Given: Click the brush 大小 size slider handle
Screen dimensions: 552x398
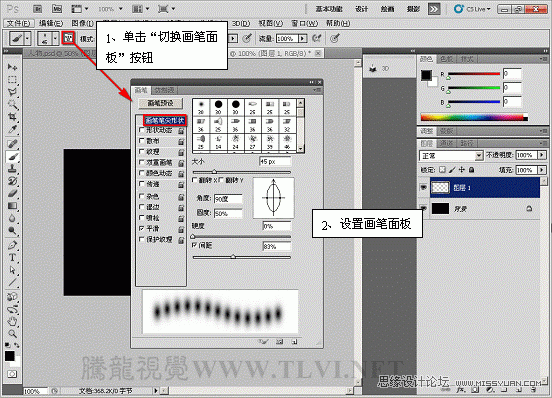Looking at the screenshot, I should tap(214, 172).
